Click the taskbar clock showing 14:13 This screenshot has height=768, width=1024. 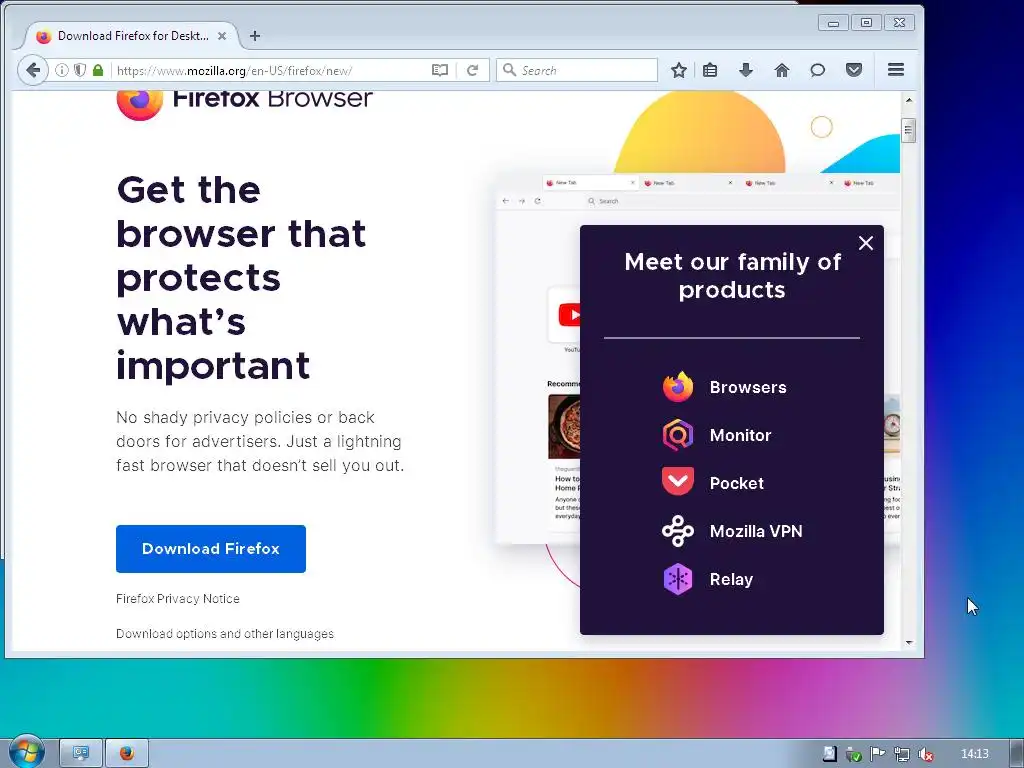point(974,754)
